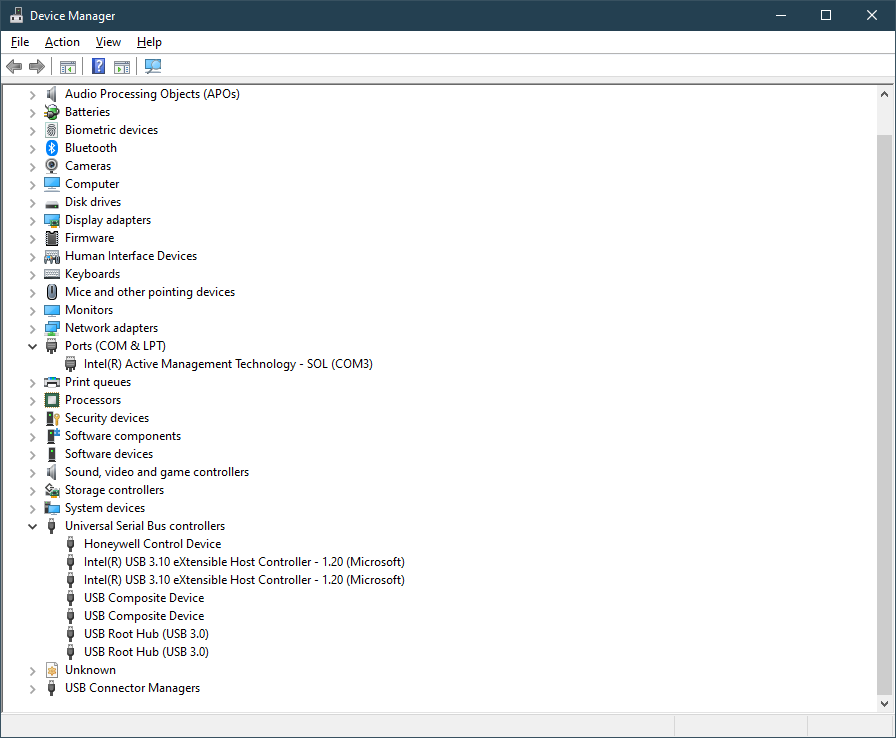Select Intel Active Management Technology SOL (COM3)
The image size is (896, 738).
pos(228,364)
